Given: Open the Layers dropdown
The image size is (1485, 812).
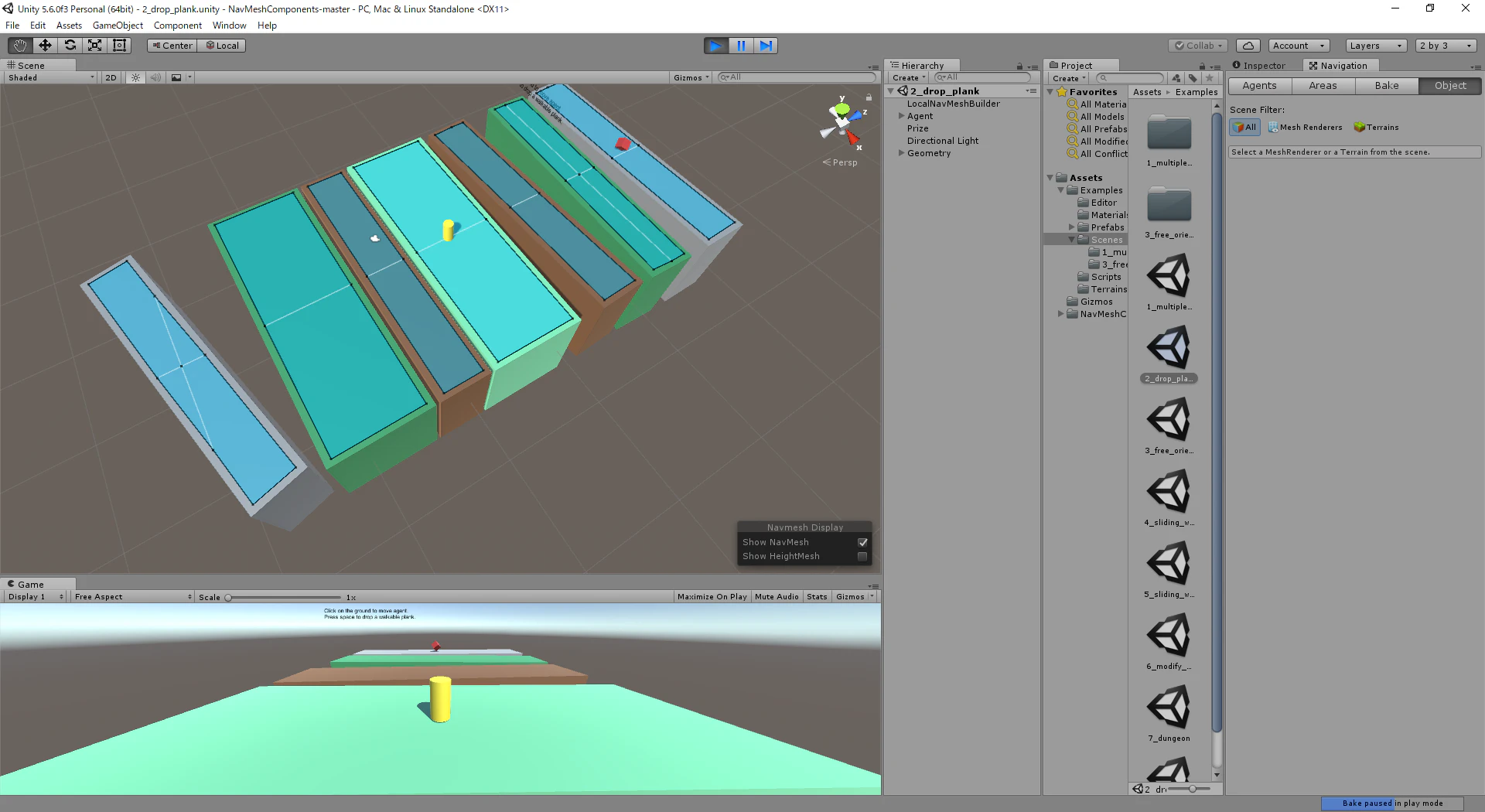Looking at the screenshot, I should (x=1376, y=46).
